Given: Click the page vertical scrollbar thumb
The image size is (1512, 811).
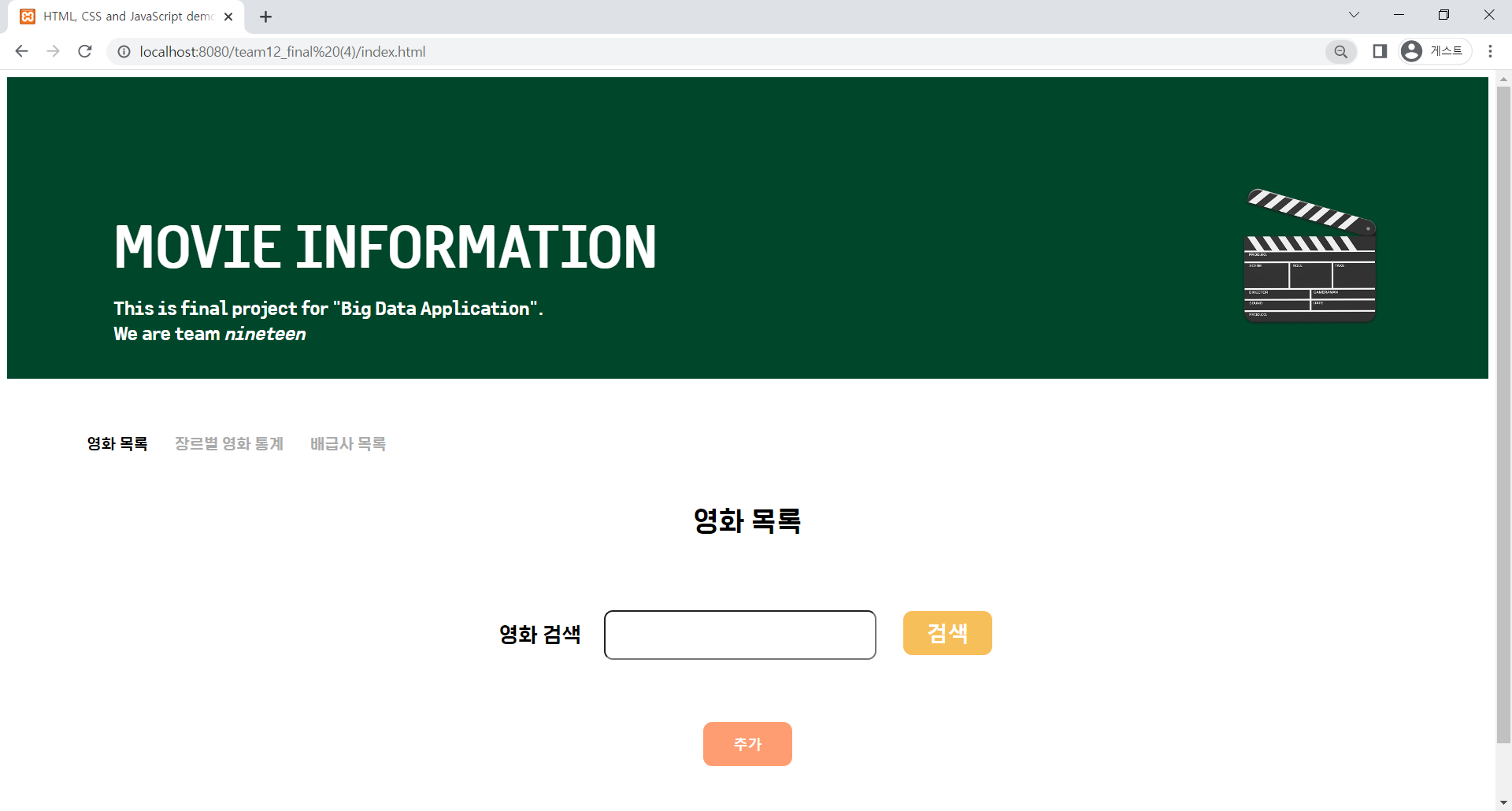Looking at the screenshot, I should pyautogui.click(x=1503, y=414).
